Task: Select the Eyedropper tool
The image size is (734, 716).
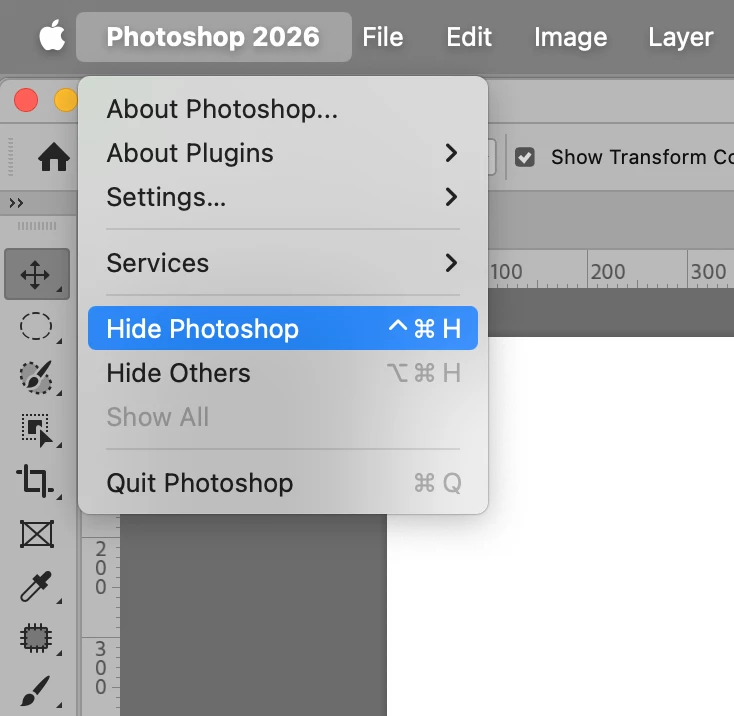Action: (36, 586)
